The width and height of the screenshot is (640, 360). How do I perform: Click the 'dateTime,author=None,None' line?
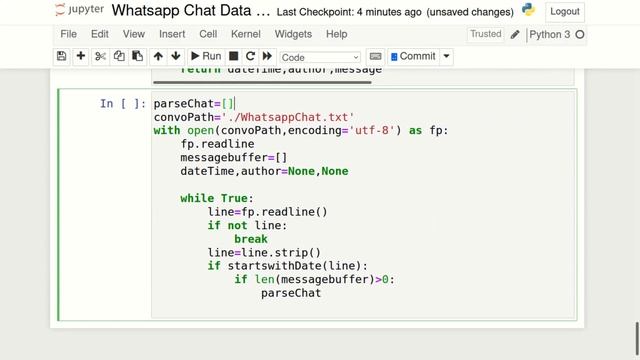click(264, 171)
